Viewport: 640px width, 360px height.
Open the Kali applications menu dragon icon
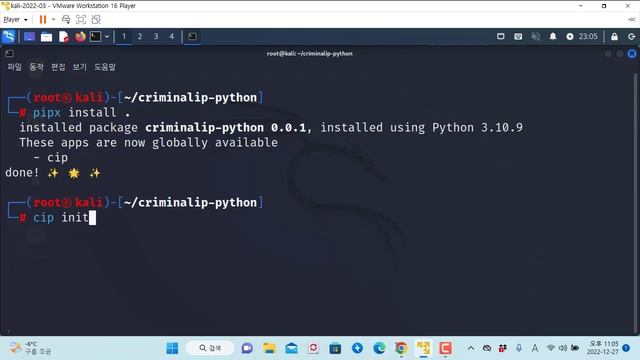[9, 36]
